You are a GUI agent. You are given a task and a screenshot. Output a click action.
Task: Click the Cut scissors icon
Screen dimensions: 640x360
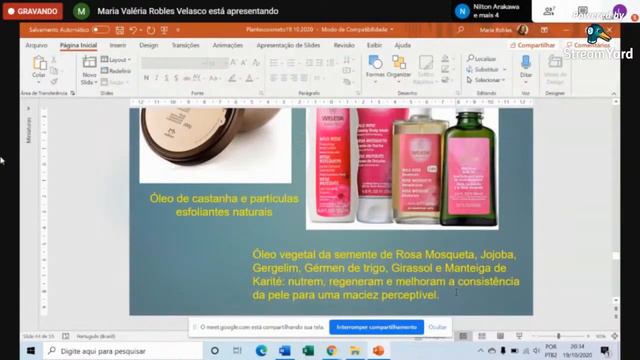tap(54, 60)
